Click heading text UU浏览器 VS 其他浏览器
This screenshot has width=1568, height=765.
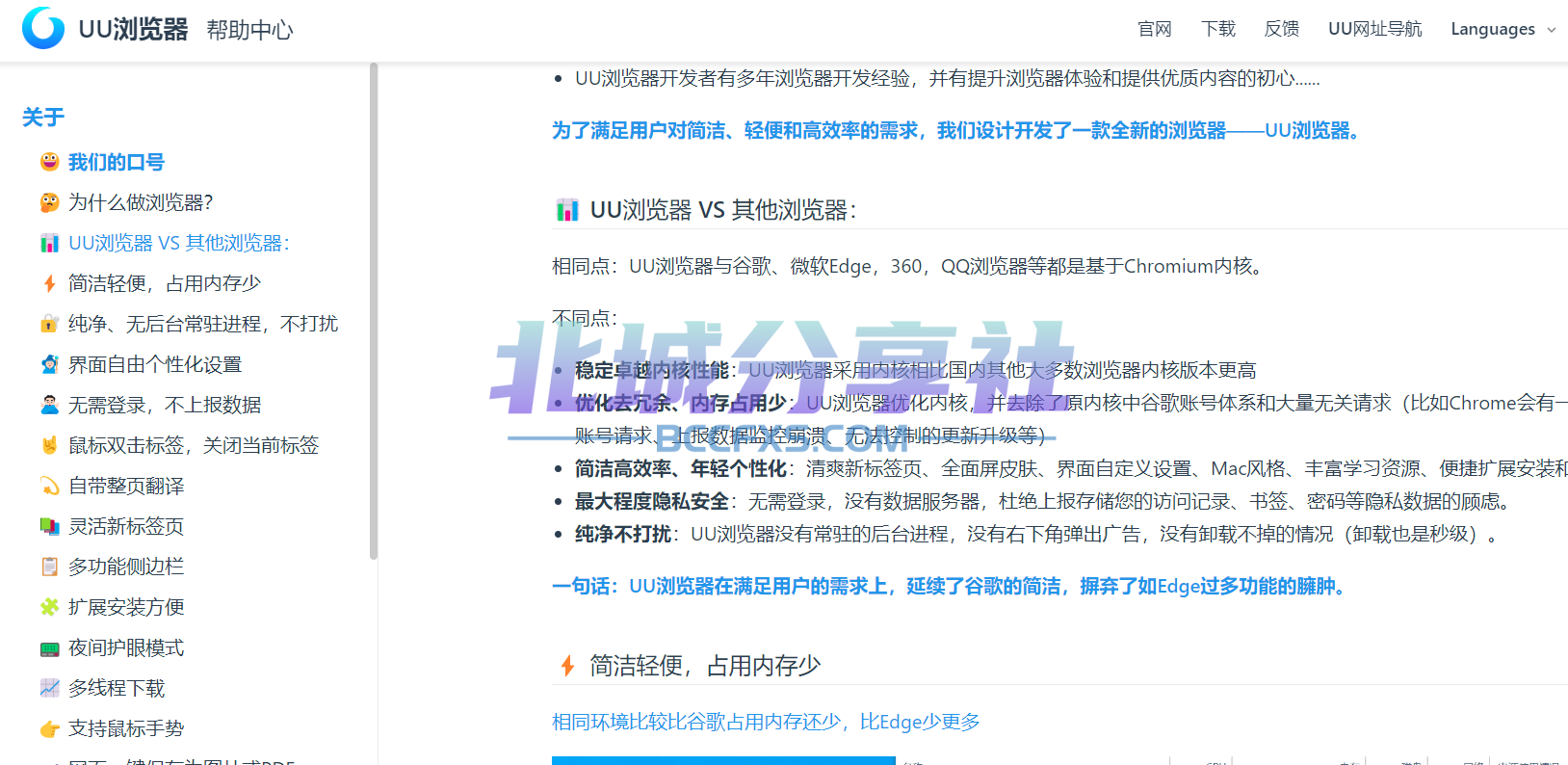pos(723,209)
